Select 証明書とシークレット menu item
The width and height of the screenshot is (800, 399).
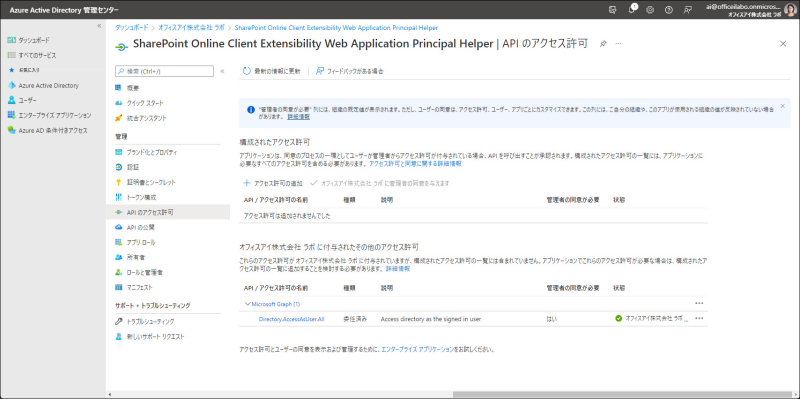tap(151, 182)
